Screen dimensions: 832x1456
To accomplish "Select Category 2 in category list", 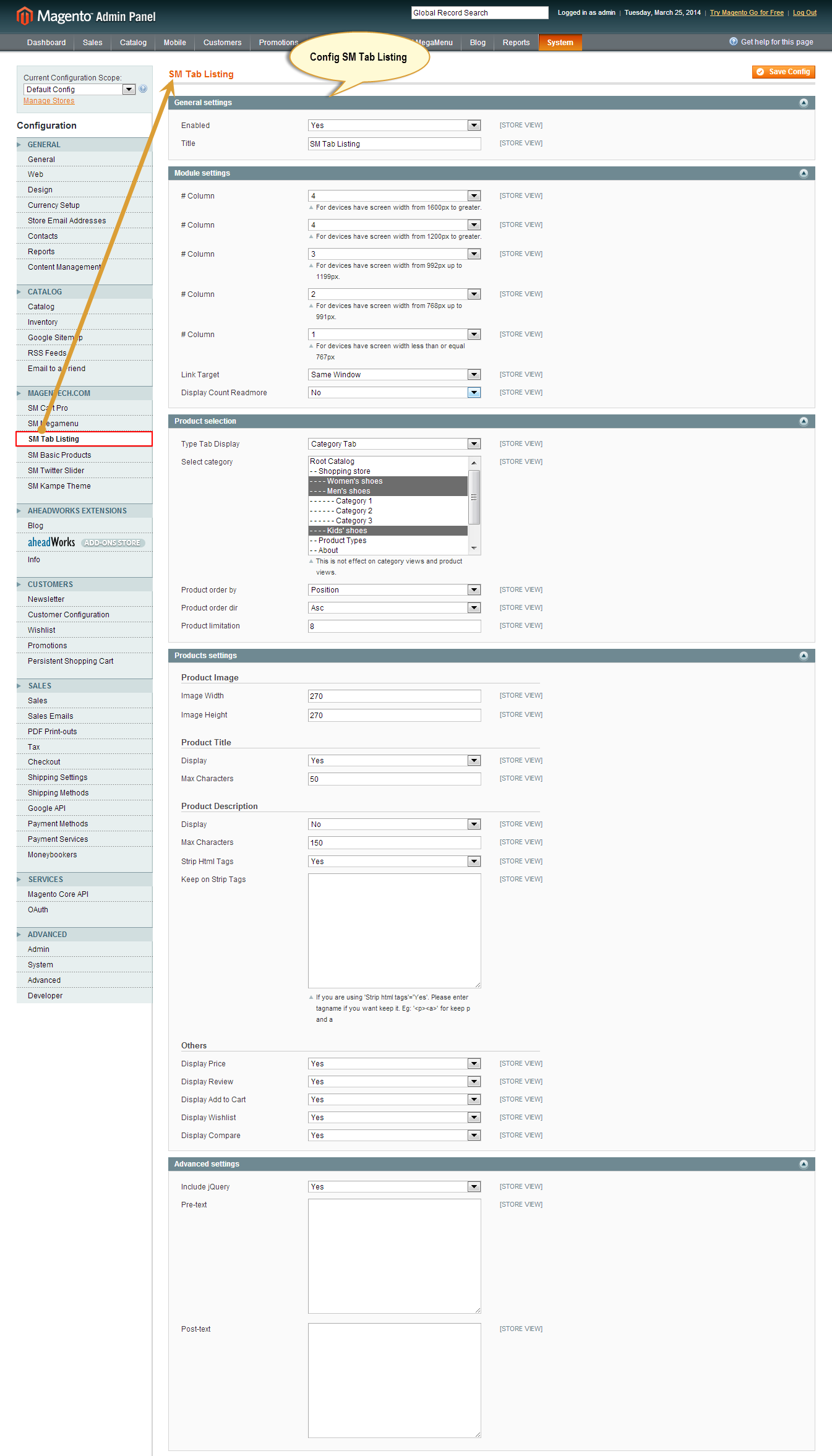I will pyautogui.click(x=388, y=511).
